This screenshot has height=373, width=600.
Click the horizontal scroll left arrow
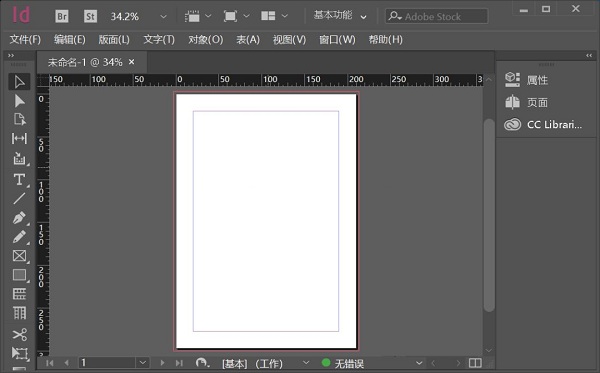434,363
